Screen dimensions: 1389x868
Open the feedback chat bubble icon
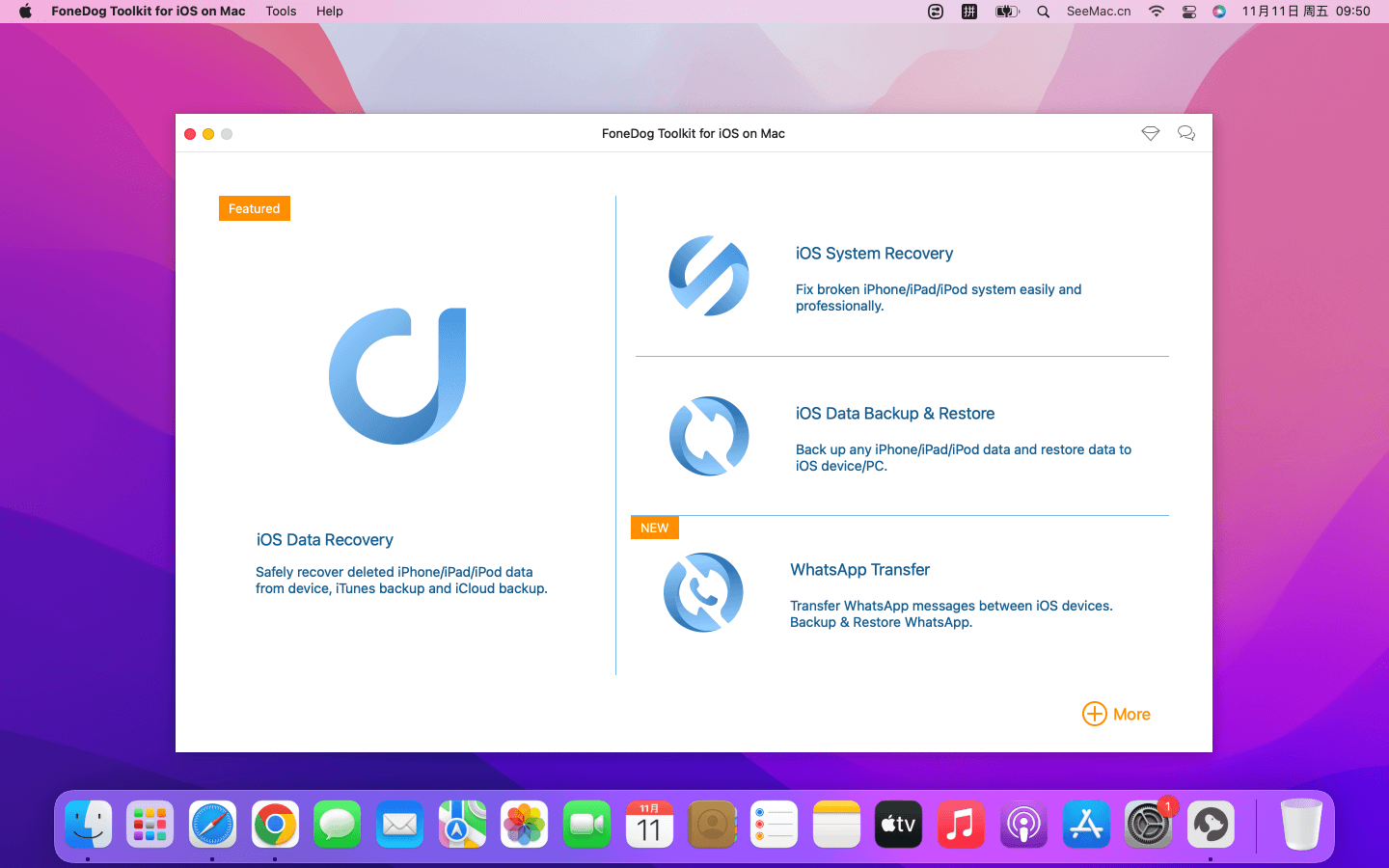coord(1186,134)
